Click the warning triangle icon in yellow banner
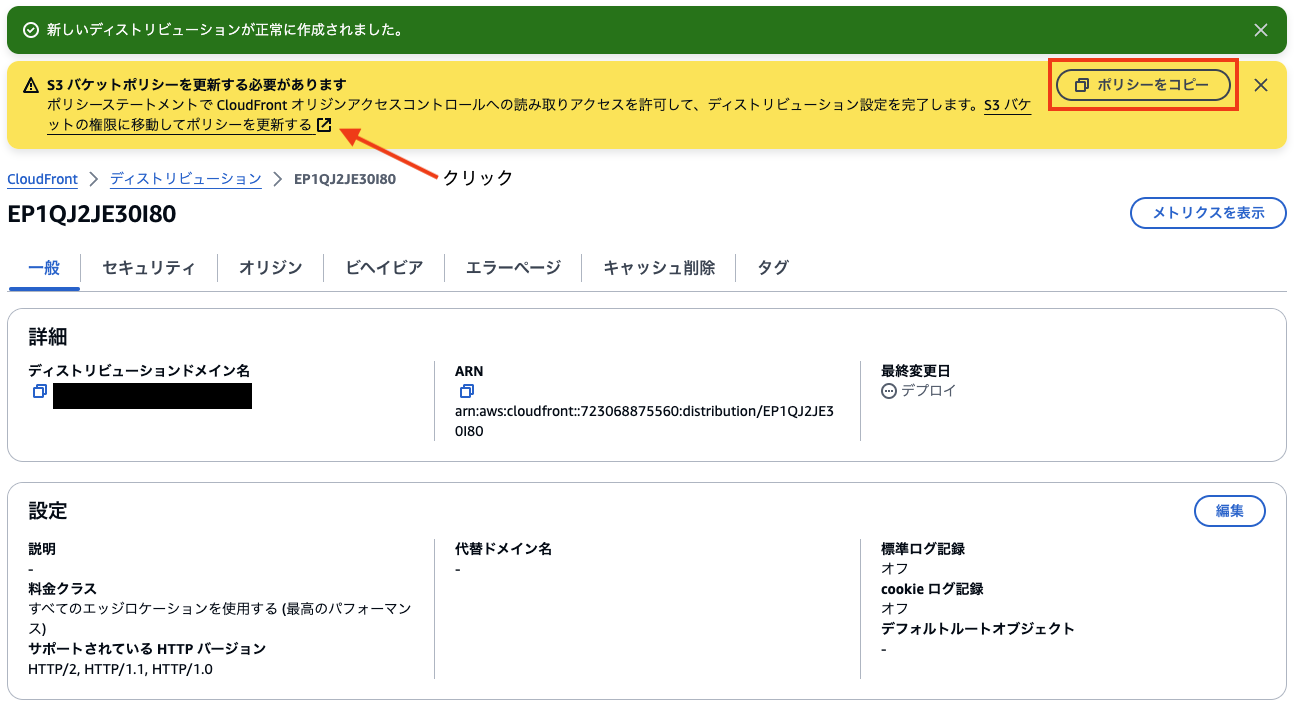This screenshot has height=709, width=1294. click(30, 85)
